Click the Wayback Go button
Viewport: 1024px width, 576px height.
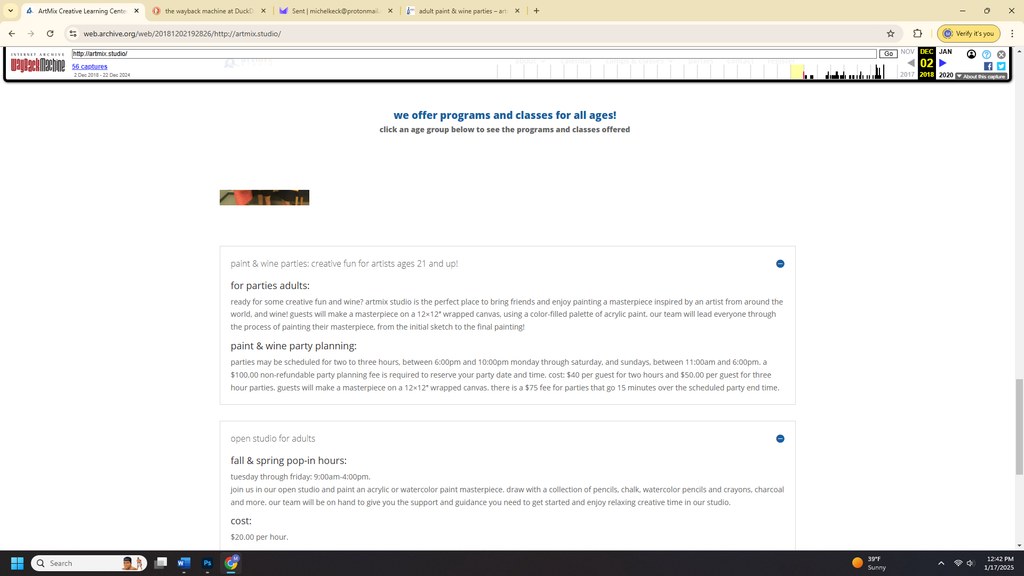coord(888,54)
